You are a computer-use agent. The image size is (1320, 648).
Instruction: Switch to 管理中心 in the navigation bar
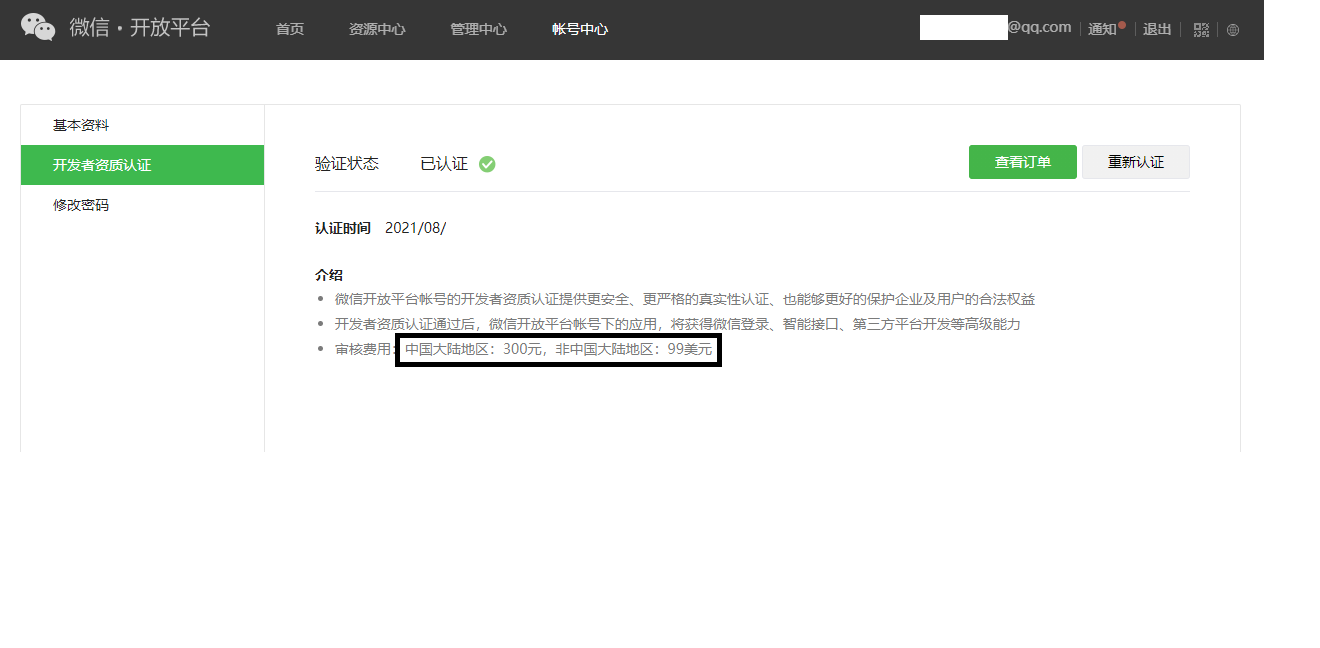point(478,29)
